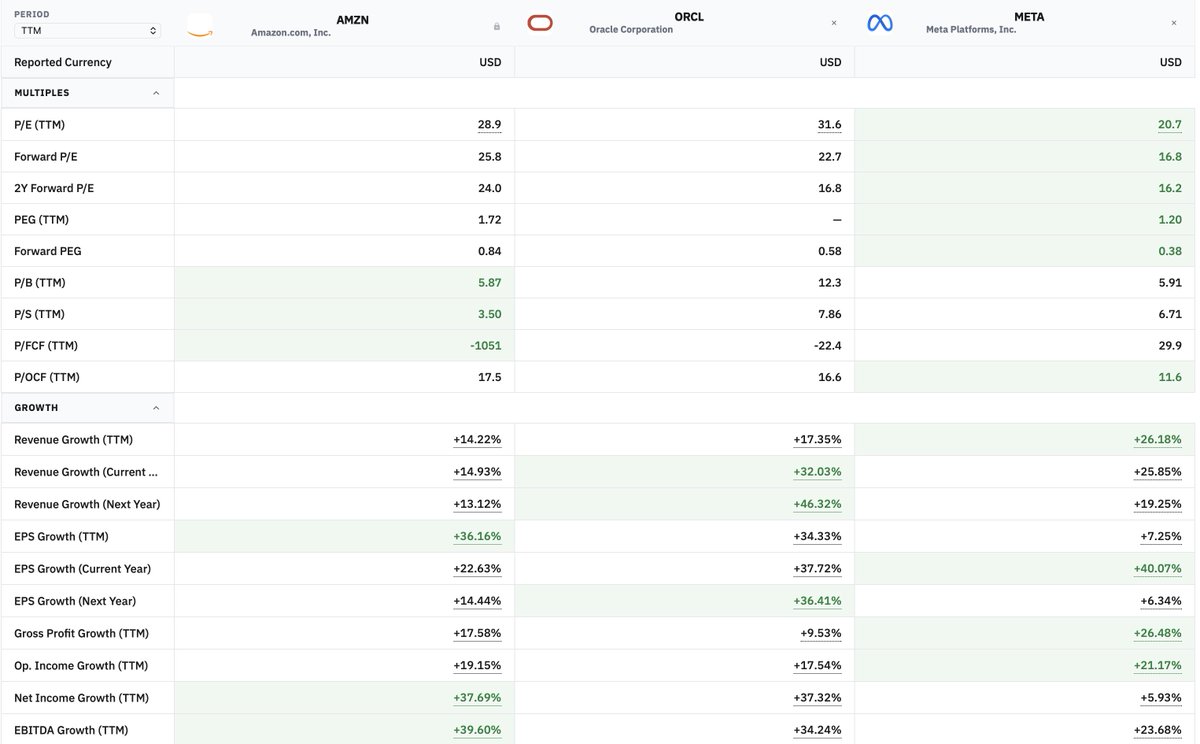The image size is (1200, 744).
Task: Click META gross profit growth +26.48%
Action: click(x=1158, y=634)
